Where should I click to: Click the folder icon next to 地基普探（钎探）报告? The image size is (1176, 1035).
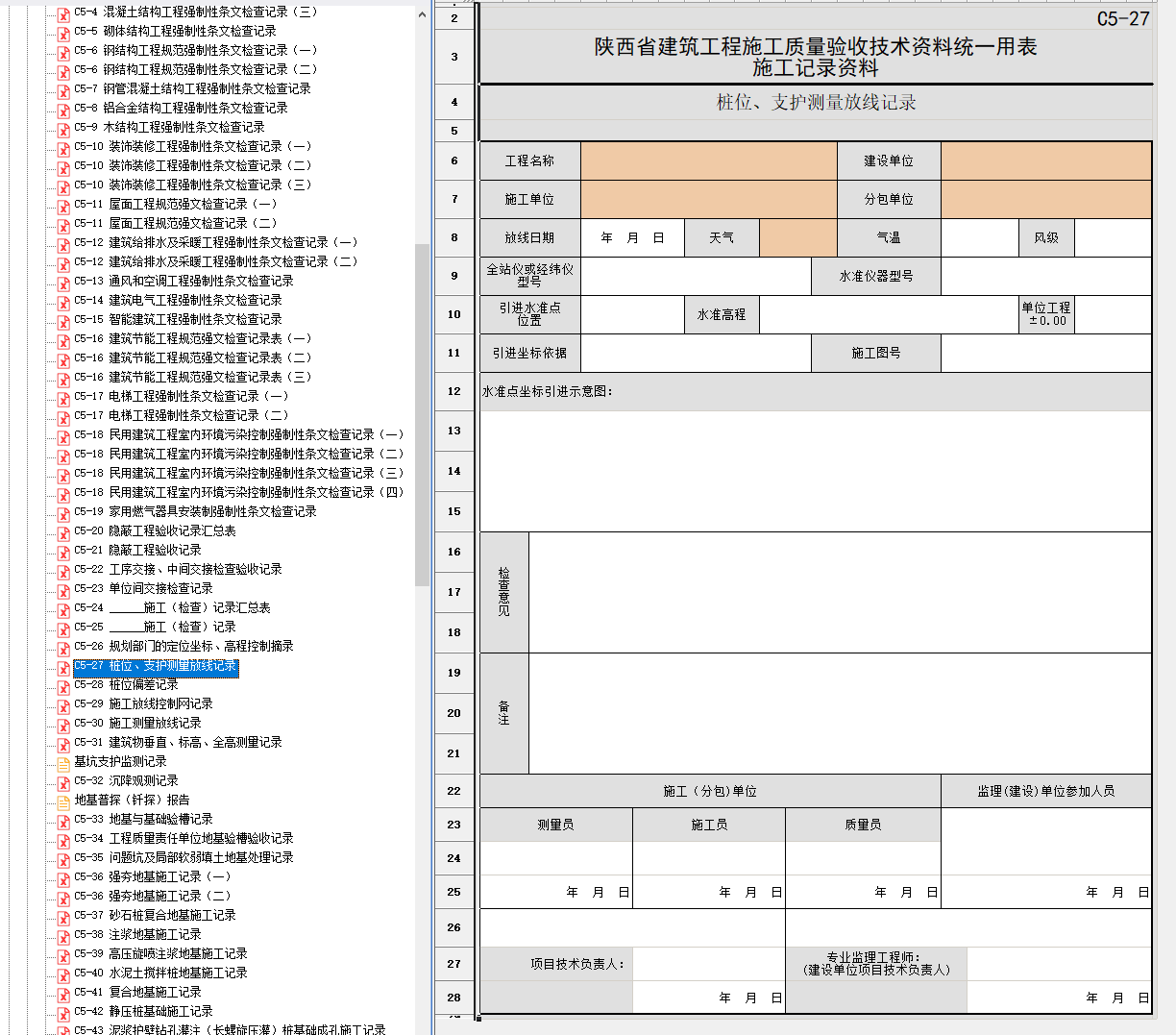[x=63, y=801]
